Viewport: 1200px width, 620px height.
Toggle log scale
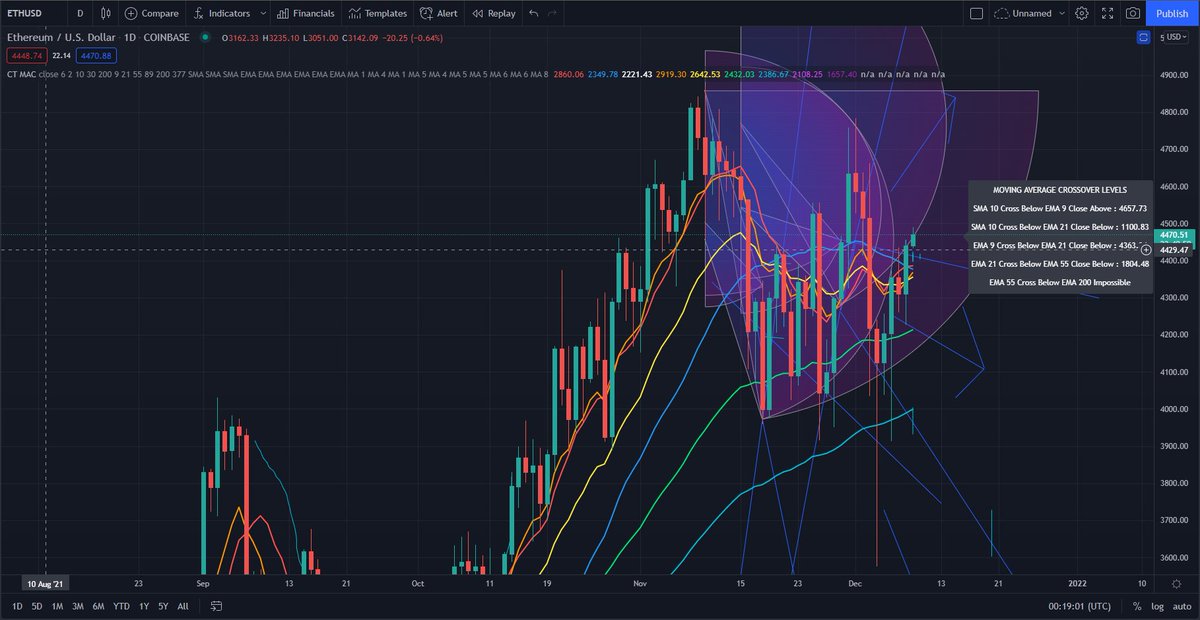[1157, 606]
